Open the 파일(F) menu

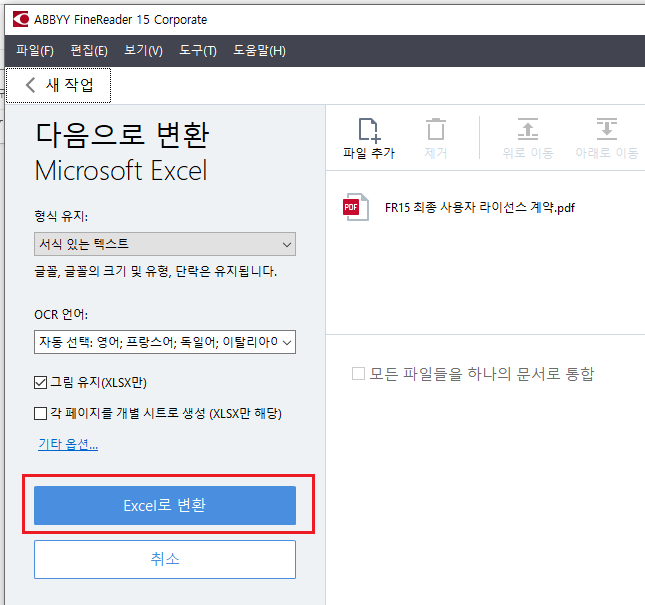pyautogui.click(x=35, y=51)
